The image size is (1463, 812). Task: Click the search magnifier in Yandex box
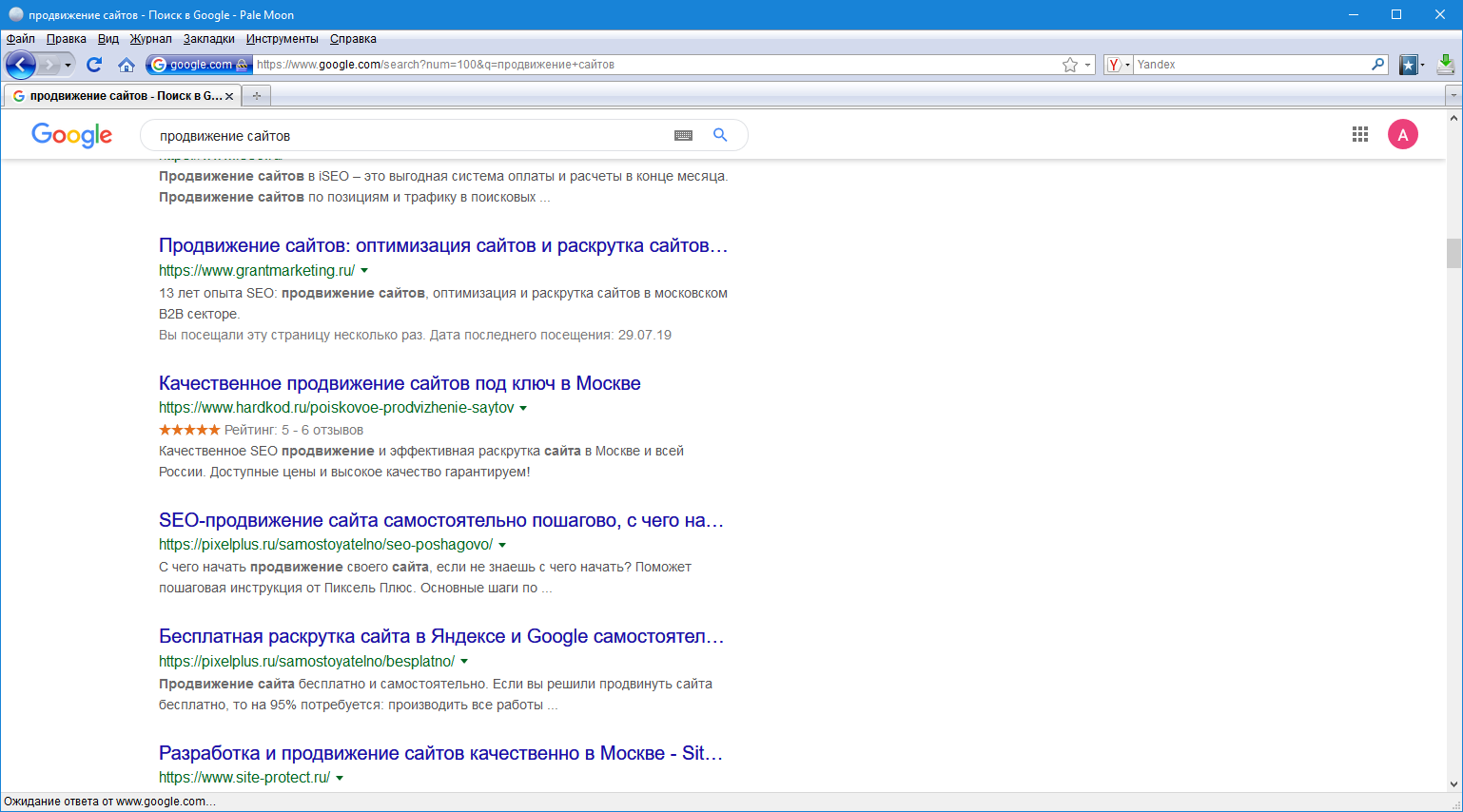coord(1378,65)
